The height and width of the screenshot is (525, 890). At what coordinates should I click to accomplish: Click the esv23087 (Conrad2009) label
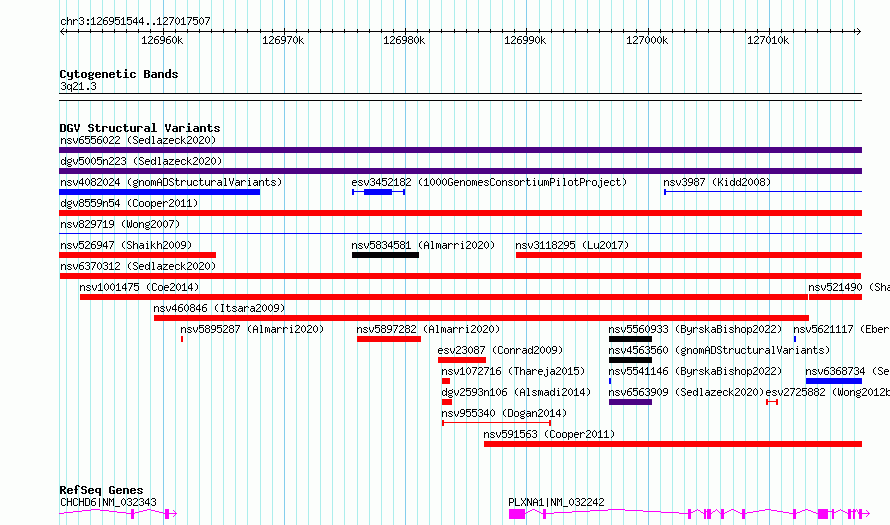coord(501,350)
